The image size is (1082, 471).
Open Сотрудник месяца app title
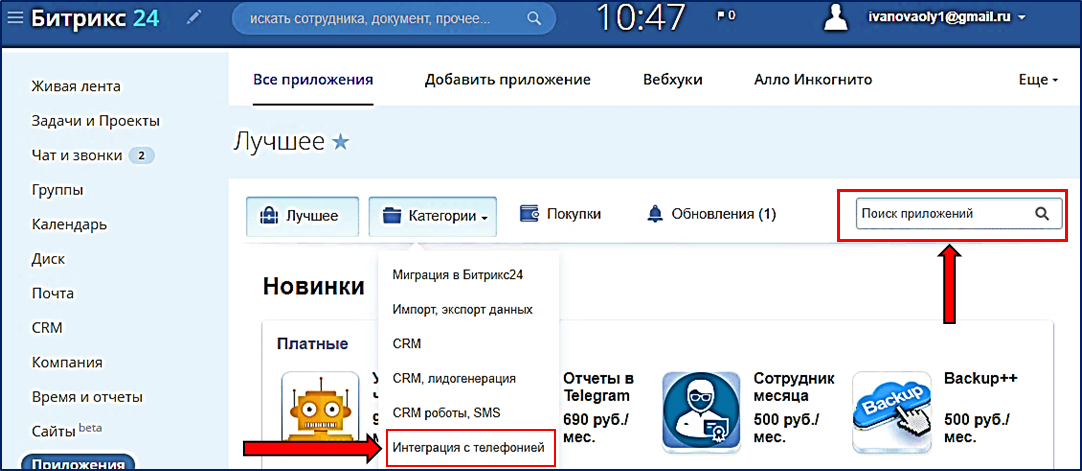coord(794,387)
